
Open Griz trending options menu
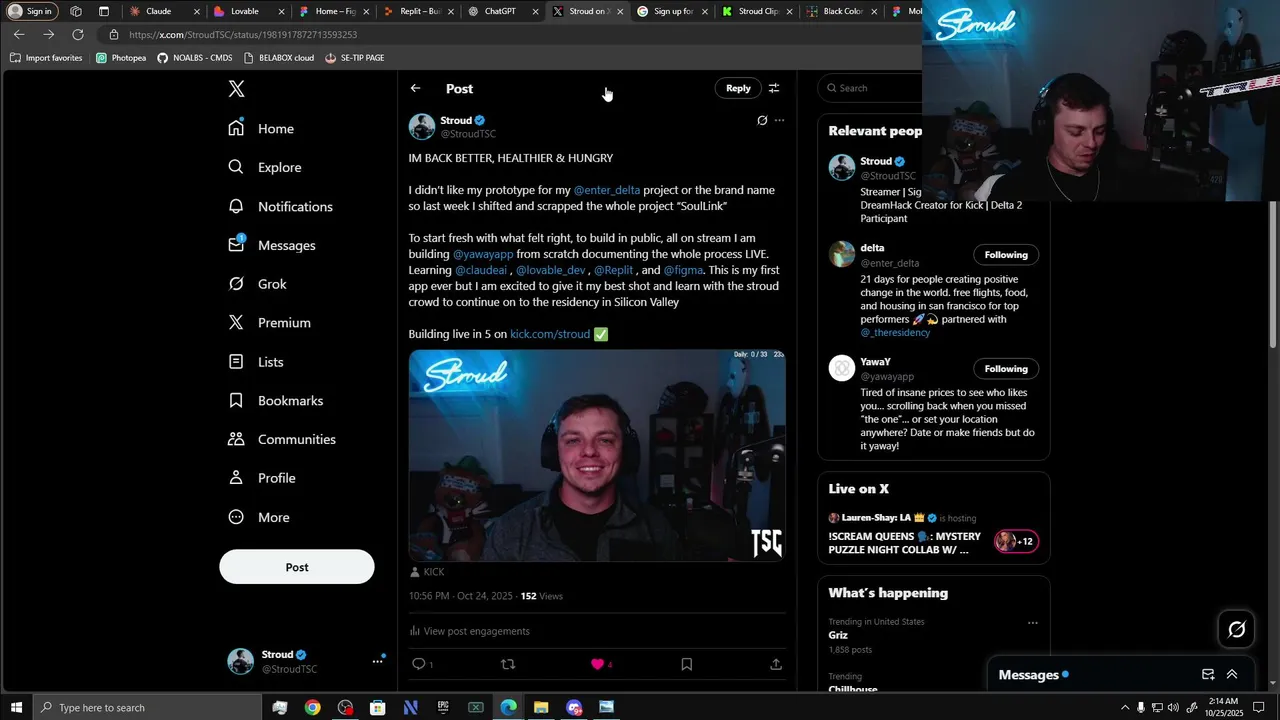pyautogui.click(x=1033, y=622)
